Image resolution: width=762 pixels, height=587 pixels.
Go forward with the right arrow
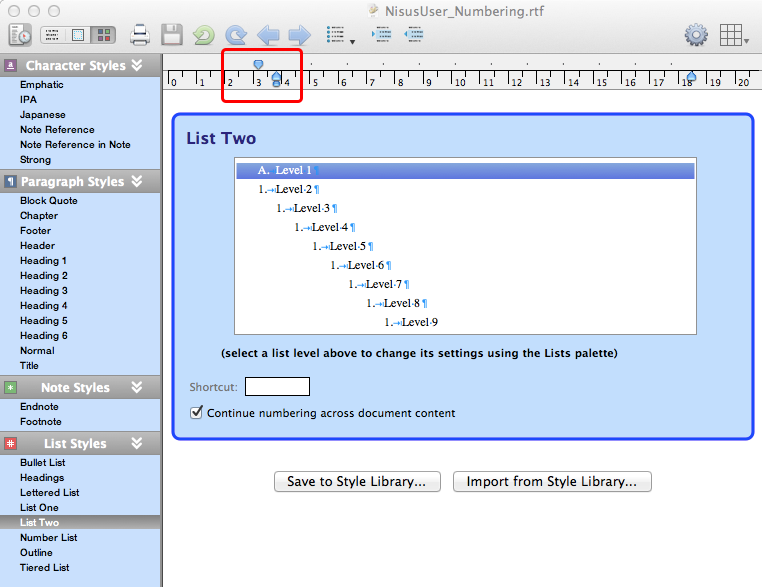(x=300, y=35)
